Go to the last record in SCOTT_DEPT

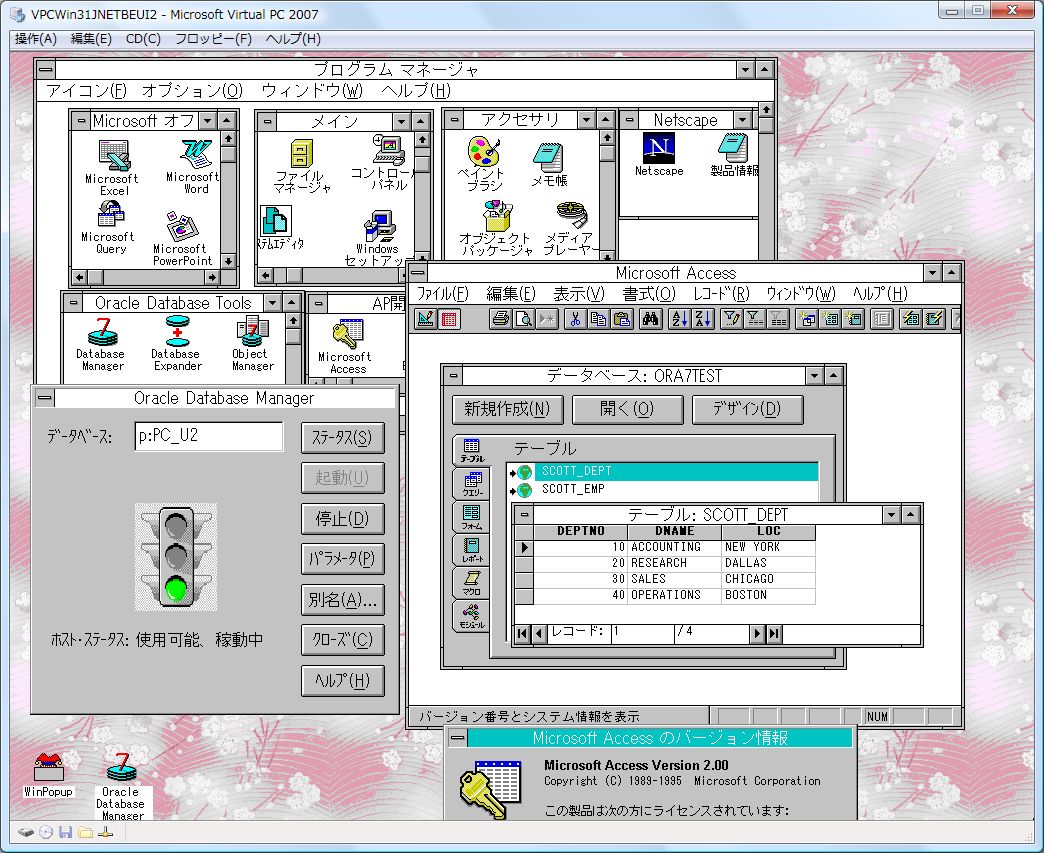point(774,633)
